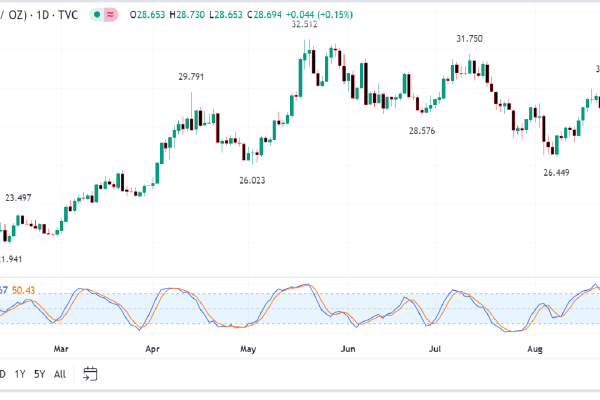Click Jul on the time axis
This screenshot has width=600, height=400.
pyautogui.click(x=436, y=350)
